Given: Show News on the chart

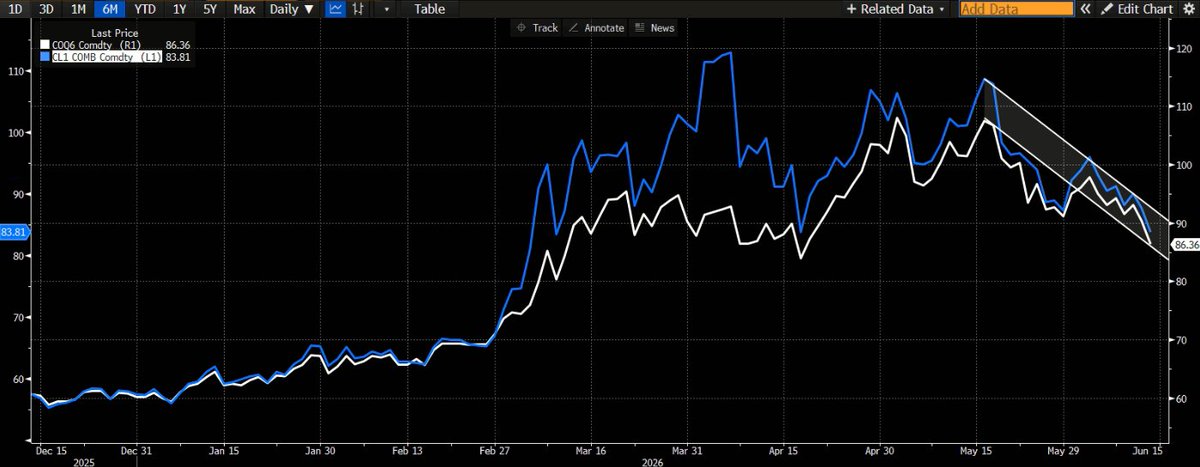Looking at the screenshot, I should [x=654, y=28].
